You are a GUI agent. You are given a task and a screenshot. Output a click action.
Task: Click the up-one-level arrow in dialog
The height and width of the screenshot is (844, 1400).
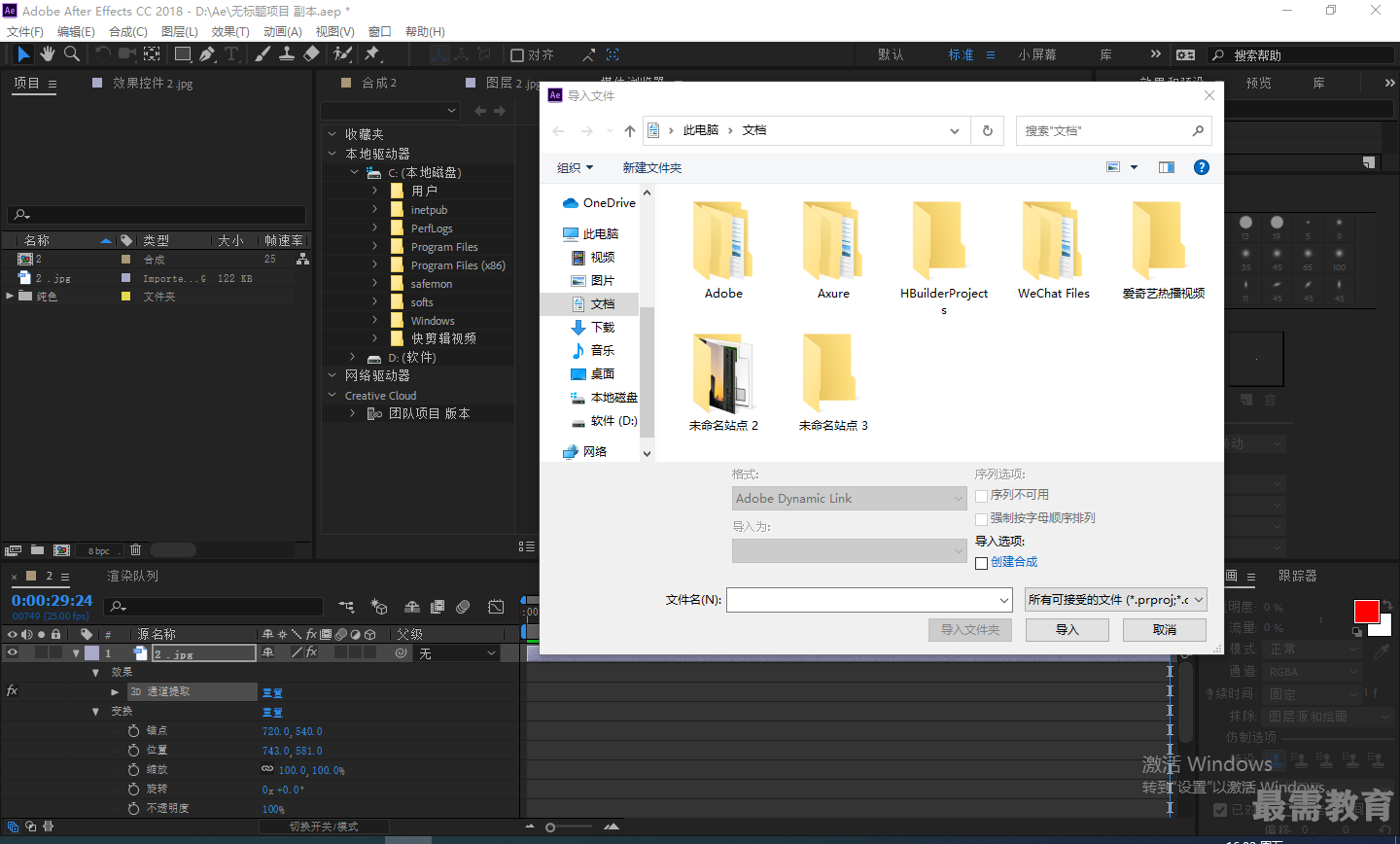630,130
